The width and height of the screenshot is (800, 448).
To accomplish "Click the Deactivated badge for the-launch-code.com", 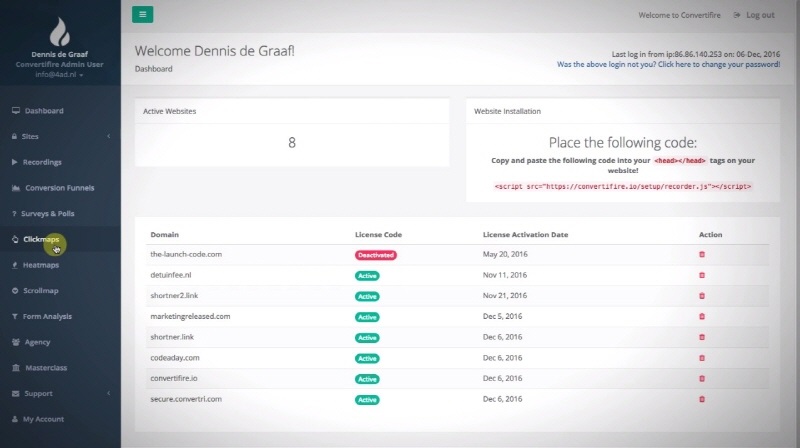I will [376, 255].
